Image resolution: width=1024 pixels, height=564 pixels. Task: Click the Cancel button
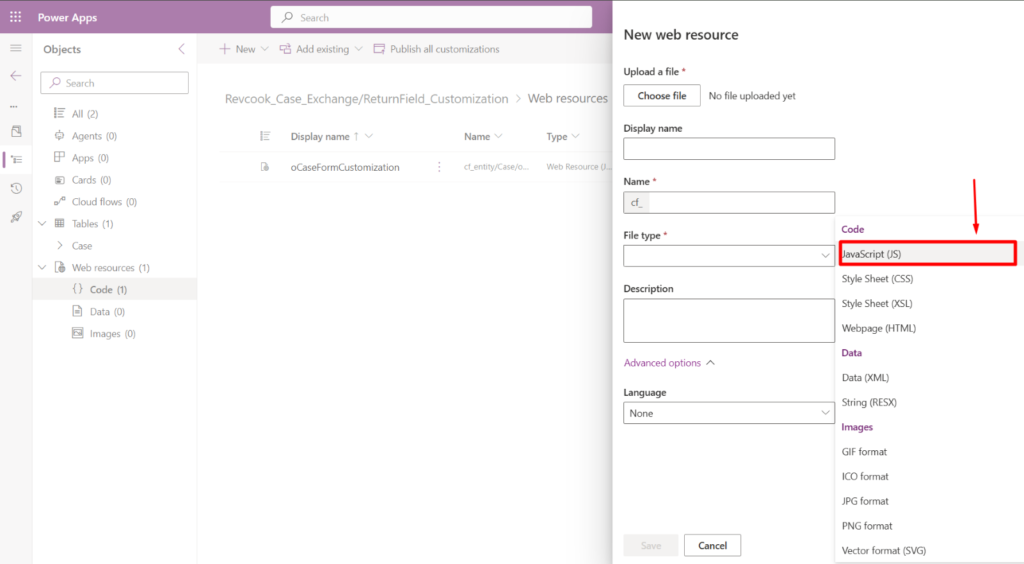click(712, 545)
